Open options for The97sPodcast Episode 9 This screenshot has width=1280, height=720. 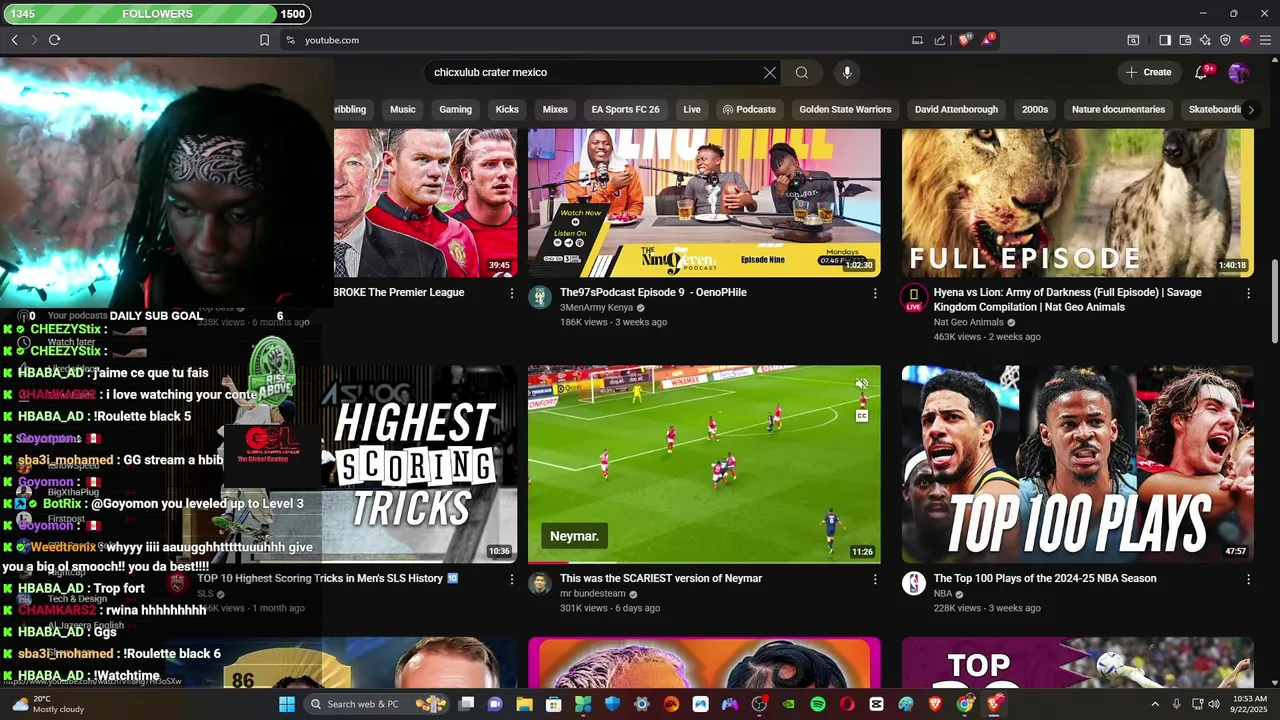(x=875, y=293)
